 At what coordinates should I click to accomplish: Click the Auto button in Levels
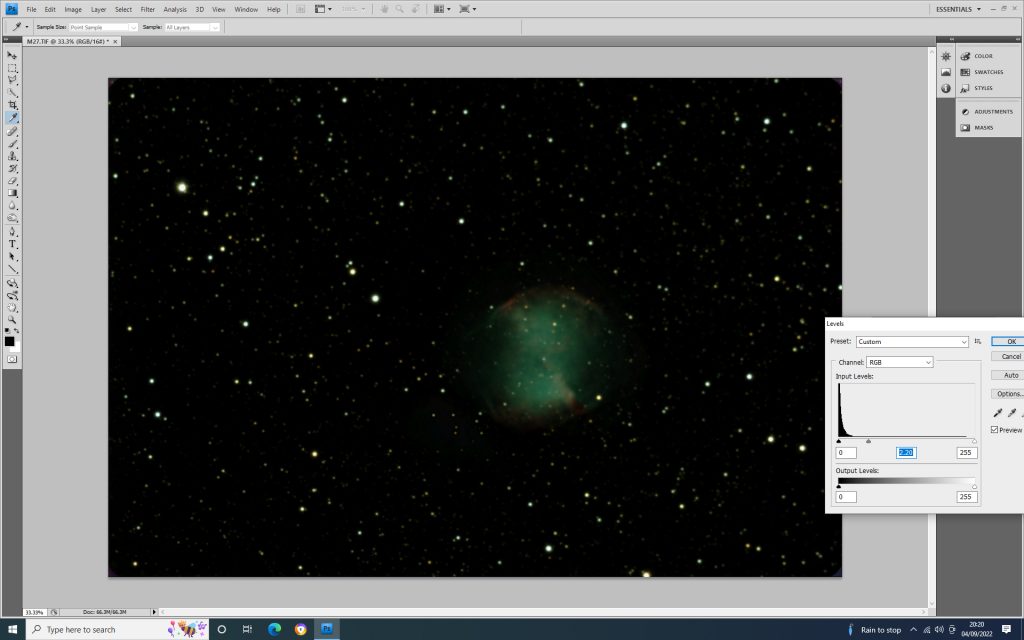tap(1008, 376)
